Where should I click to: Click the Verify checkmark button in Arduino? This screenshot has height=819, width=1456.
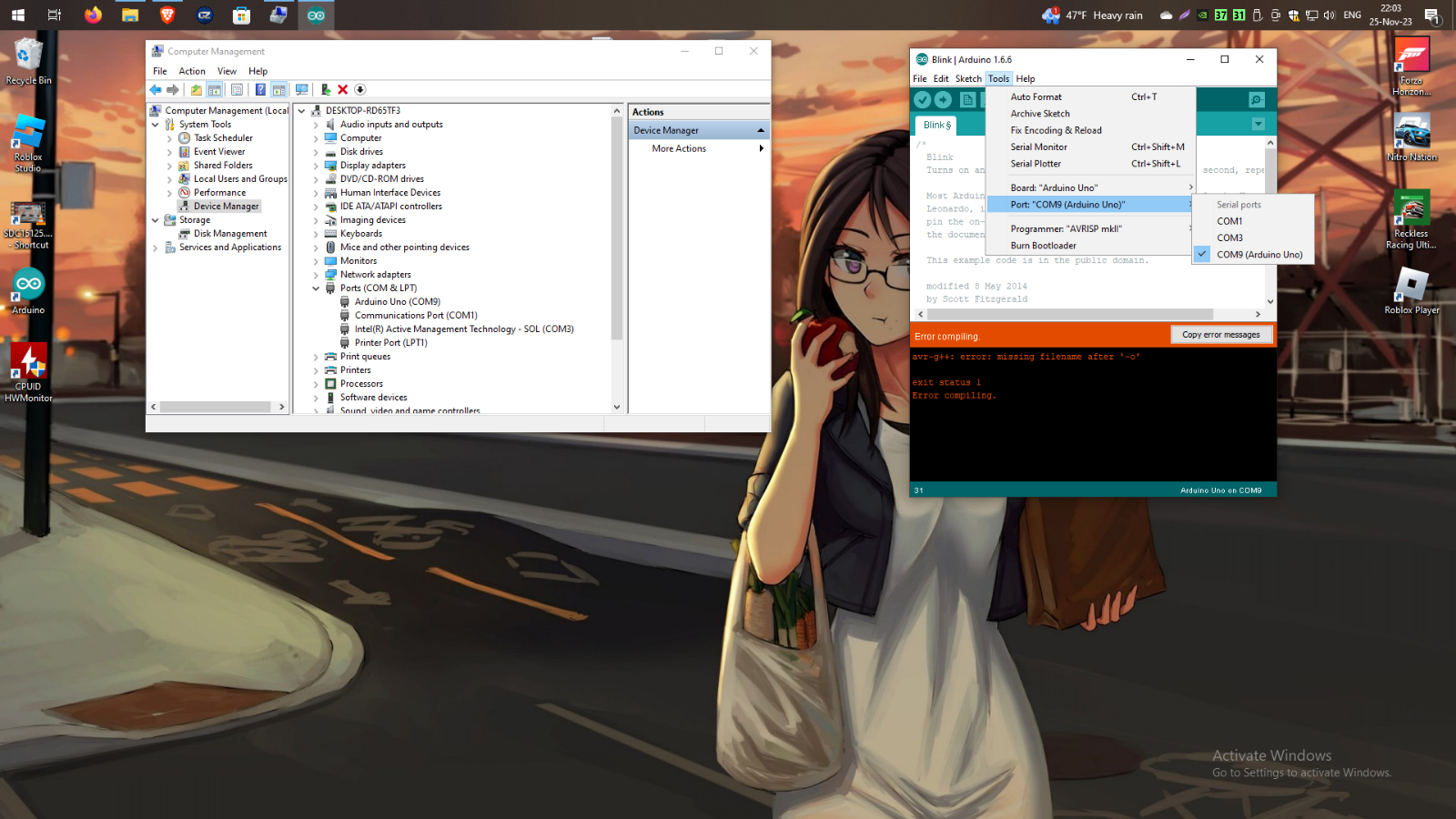point(923,100)
